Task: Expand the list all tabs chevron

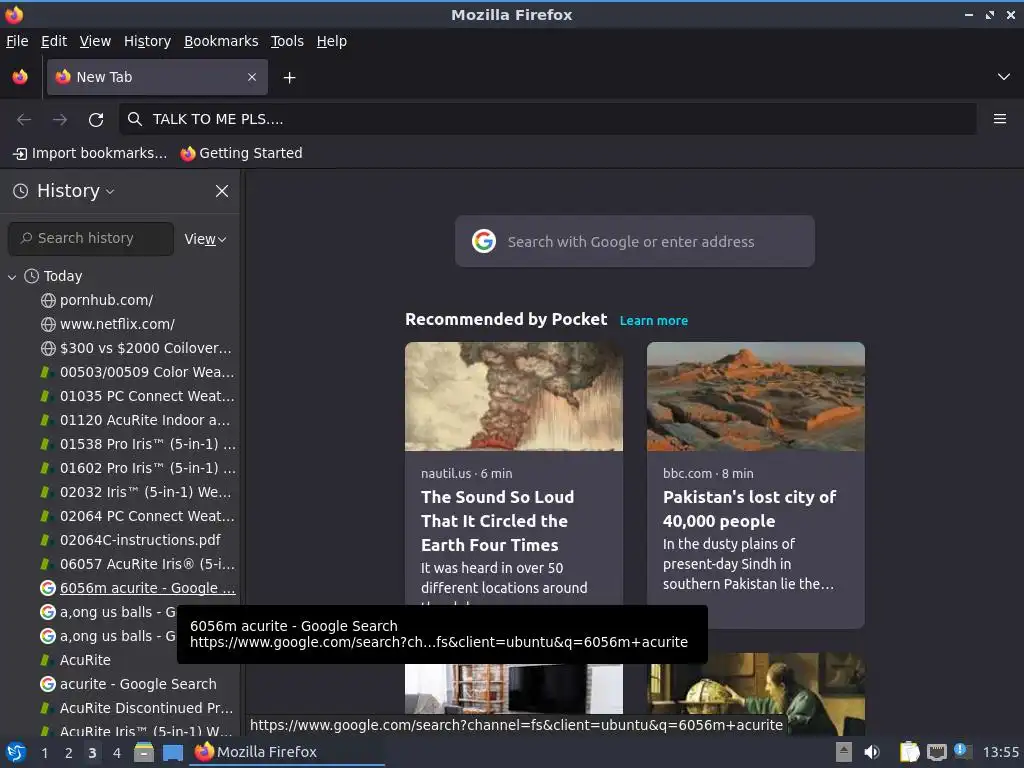Action: pos(1004,77)
